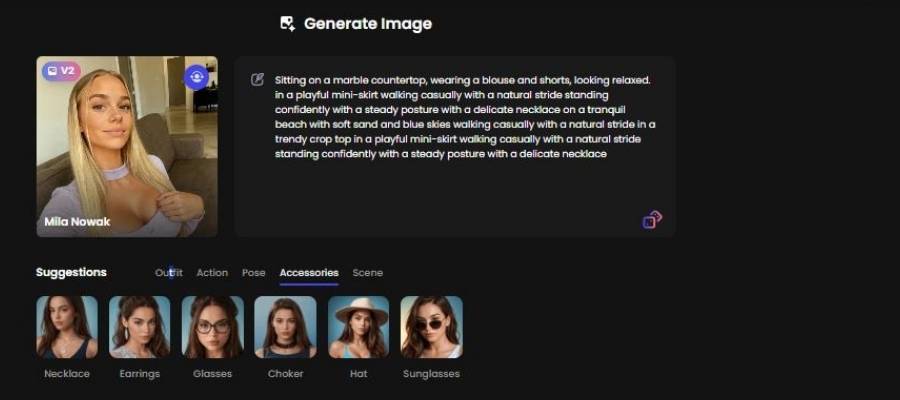This screenshot has width=900, height=400.
Task: Choose the Choker accessory thumbnail
Action: (x=285, y=327)
